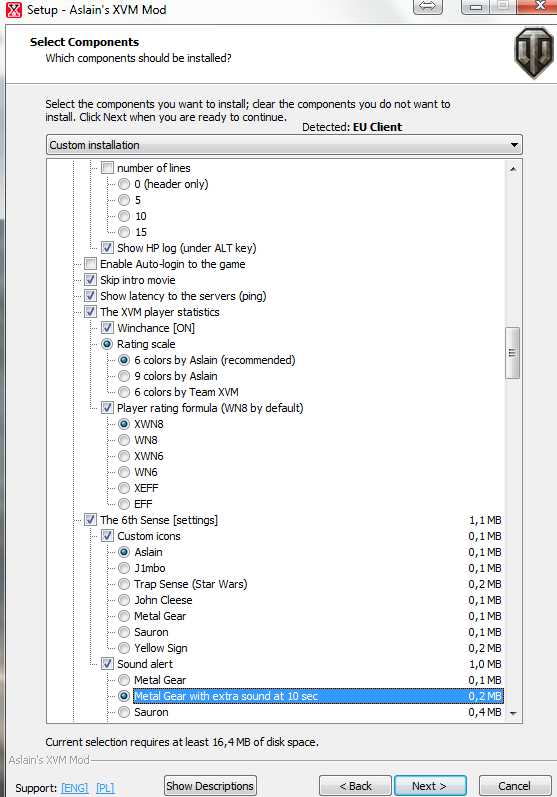
Task: Toggle The XVM player statistics checkbox
Action: (x=90, y=312)
